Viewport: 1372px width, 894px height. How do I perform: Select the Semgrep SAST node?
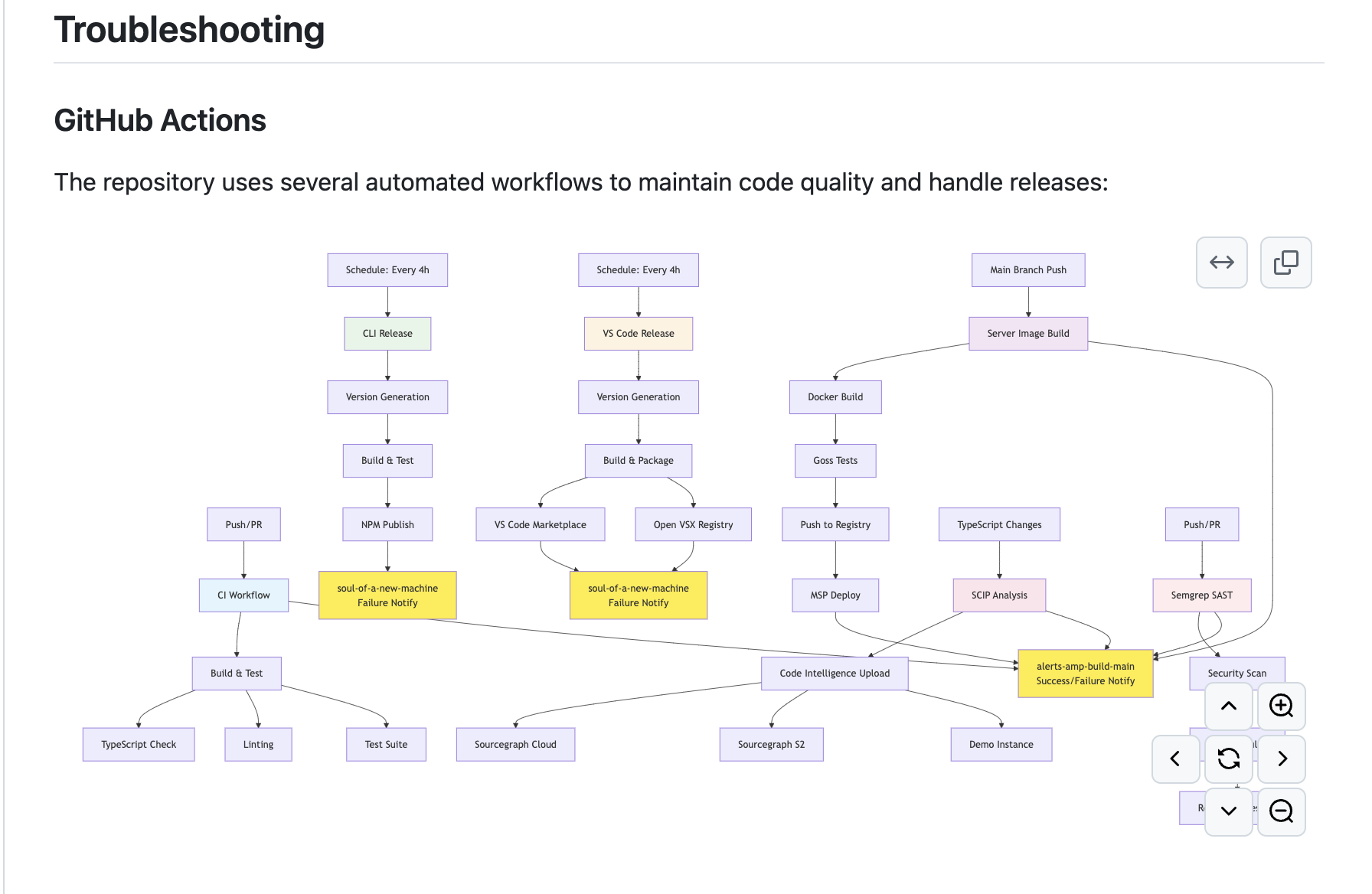[x=1202, y=595]
